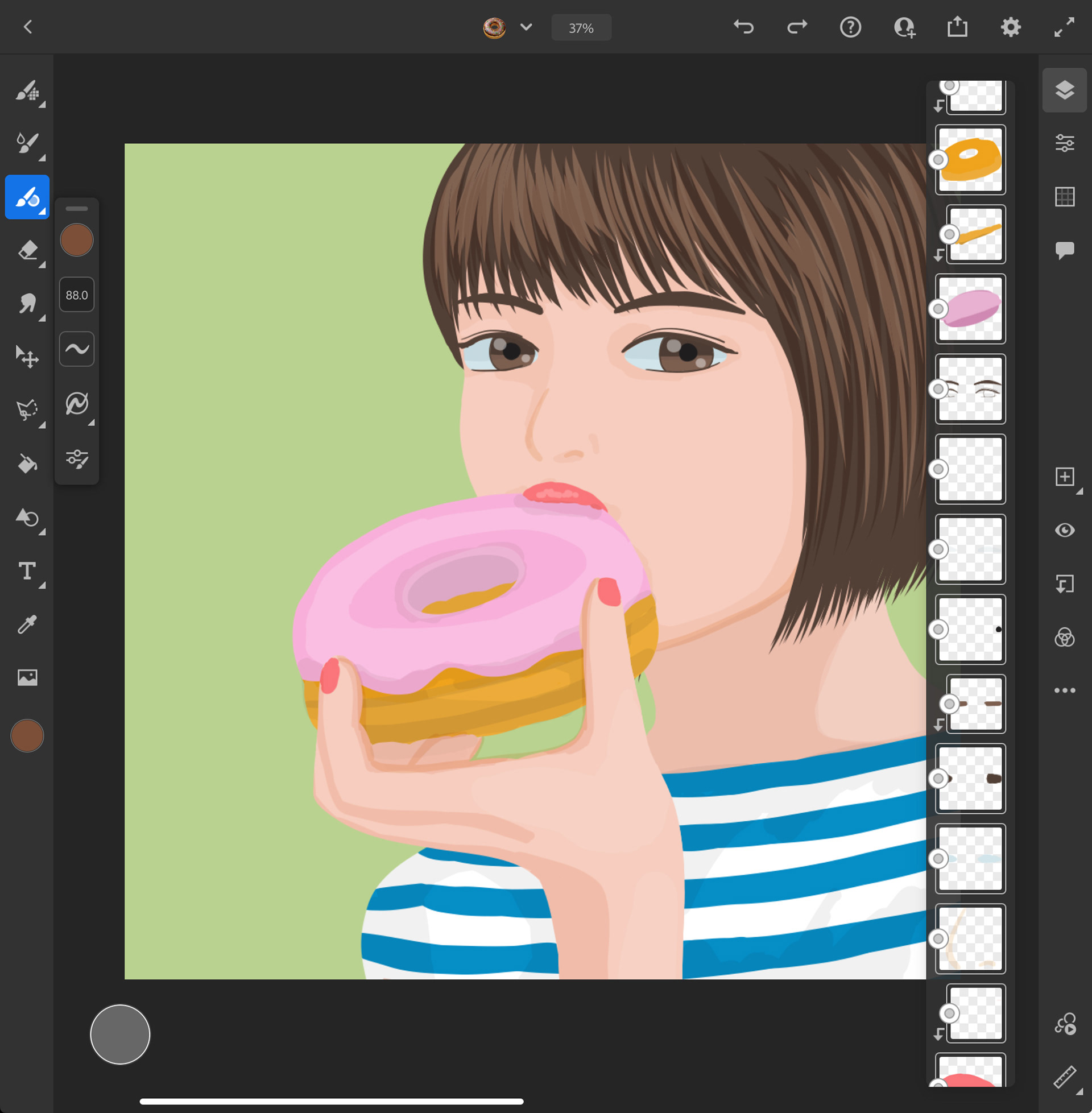1092x1113 pixels.
Task: Select the Eraser tool
Action: pos(27,251)
